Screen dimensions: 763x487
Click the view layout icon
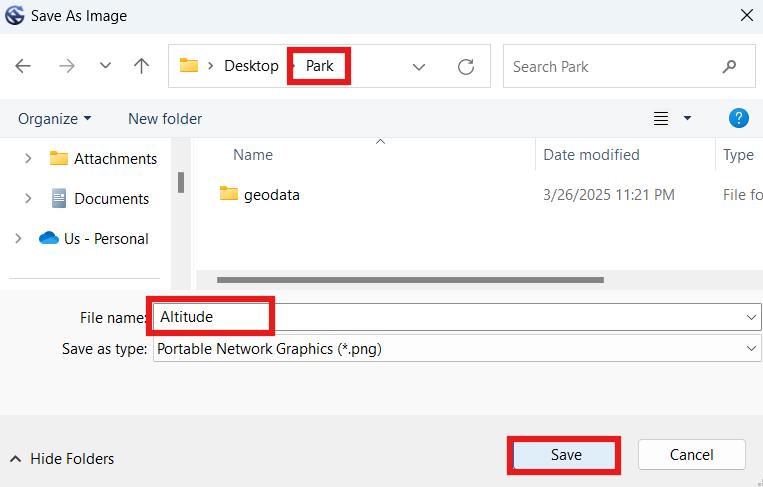[661, 118]
